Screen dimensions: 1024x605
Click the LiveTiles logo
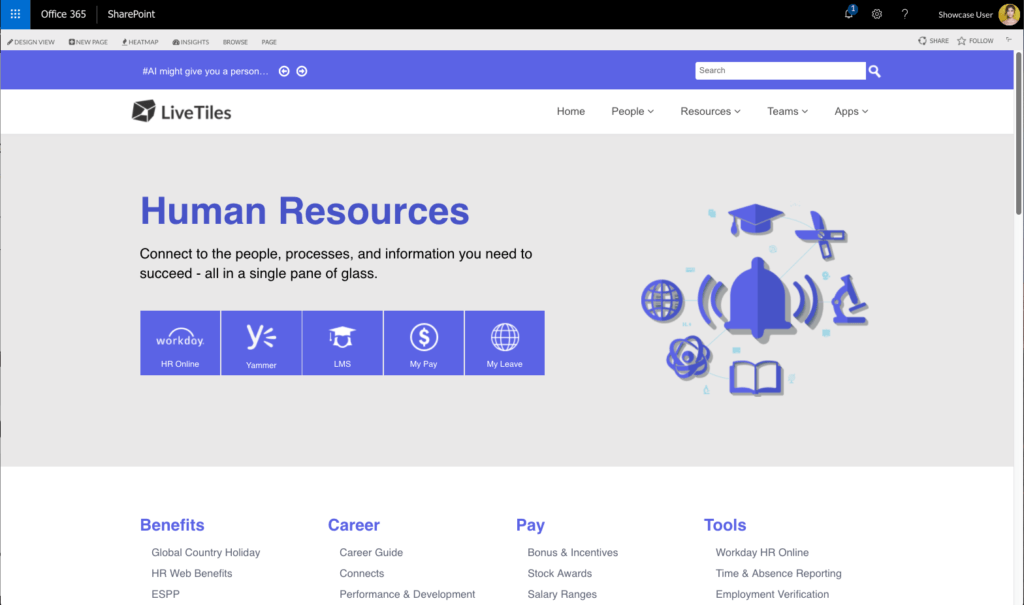[182, 112]
